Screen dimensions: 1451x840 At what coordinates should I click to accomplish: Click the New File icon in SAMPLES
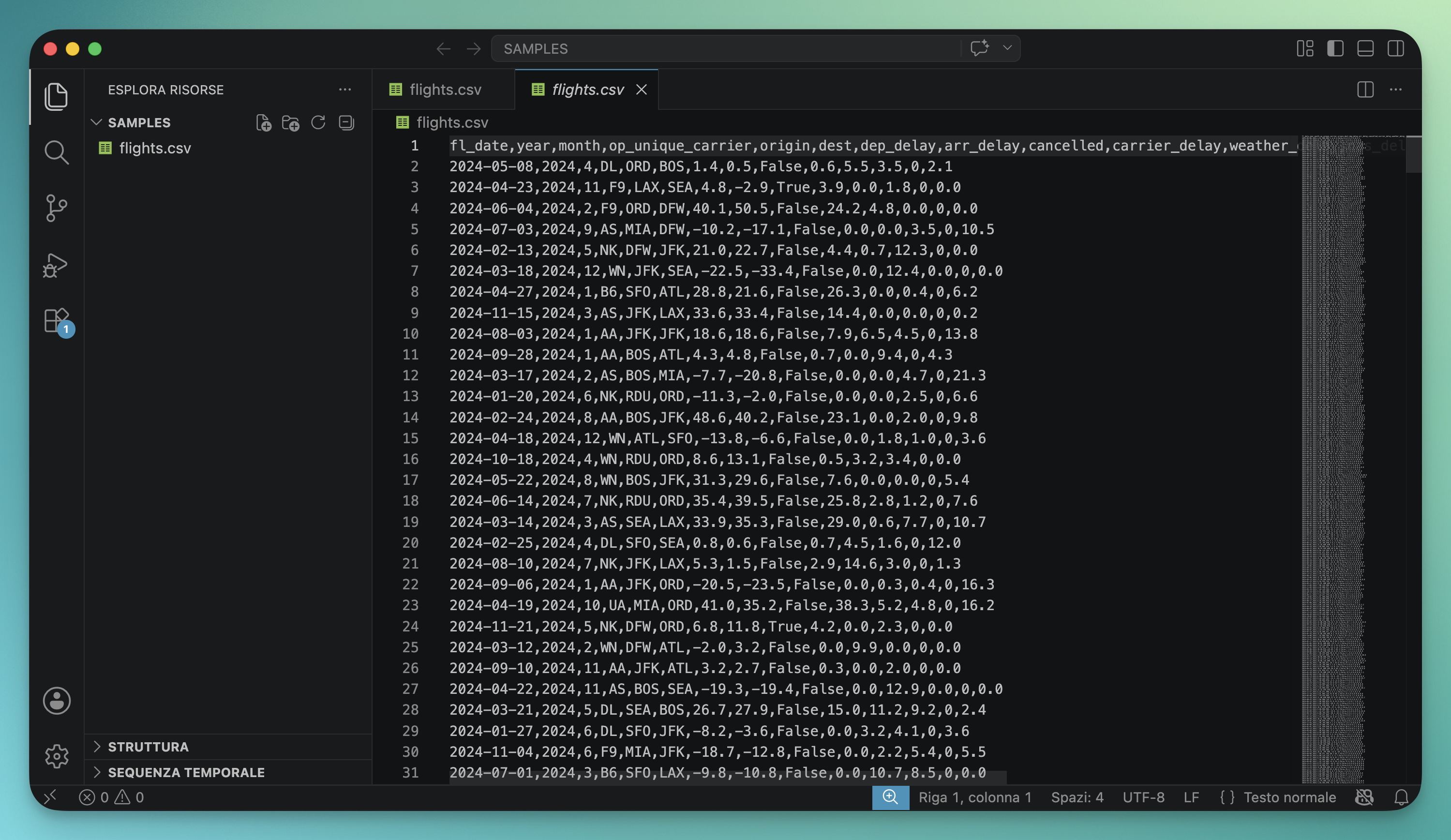coord(263,122)
